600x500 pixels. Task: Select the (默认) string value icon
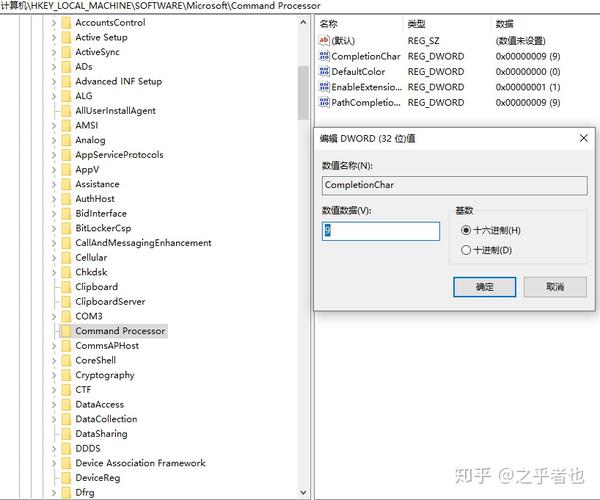tap(324, 40)
